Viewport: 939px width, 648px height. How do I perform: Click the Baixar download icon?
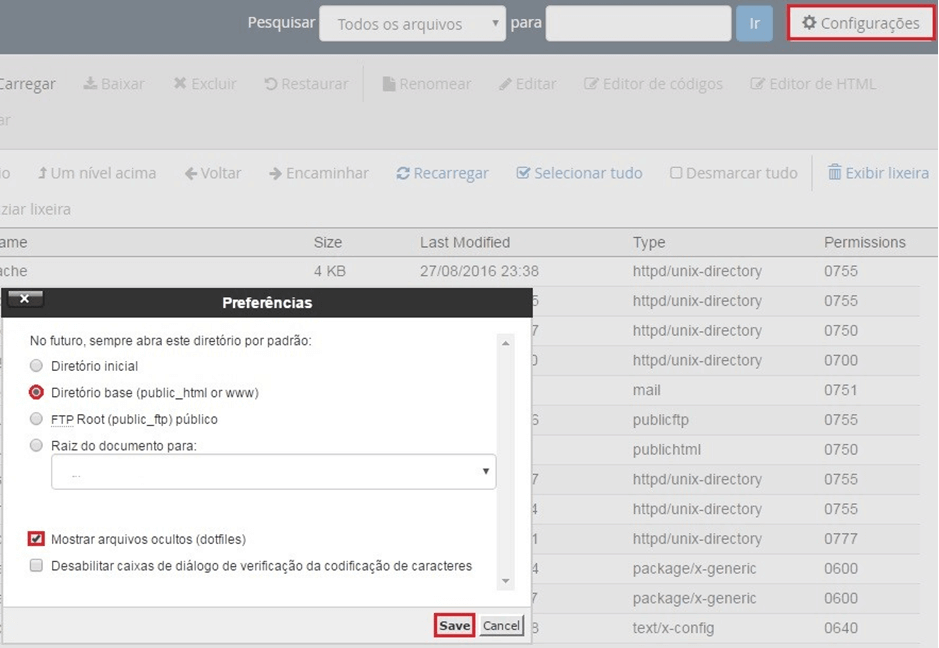pos(90,83)
